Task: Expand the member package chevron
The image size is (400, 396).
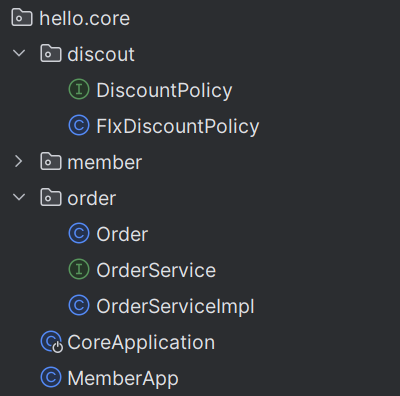Action: click(x=19, y=162)
